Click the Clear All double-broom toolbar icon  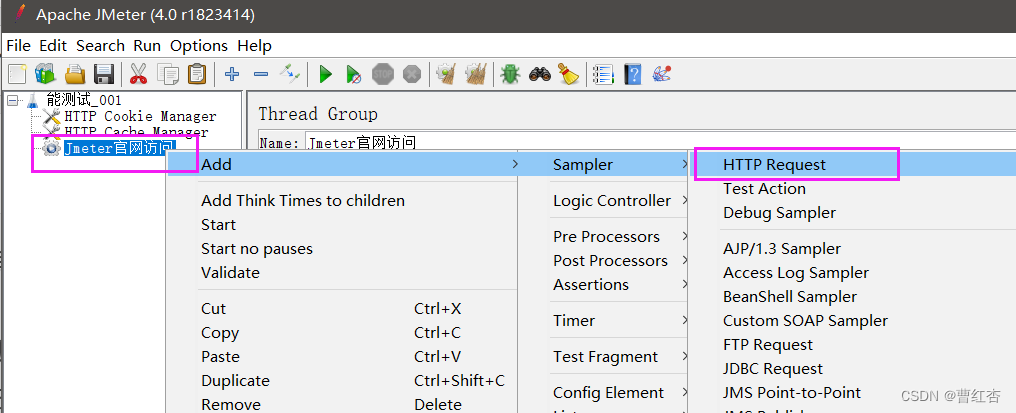point(476,74)
